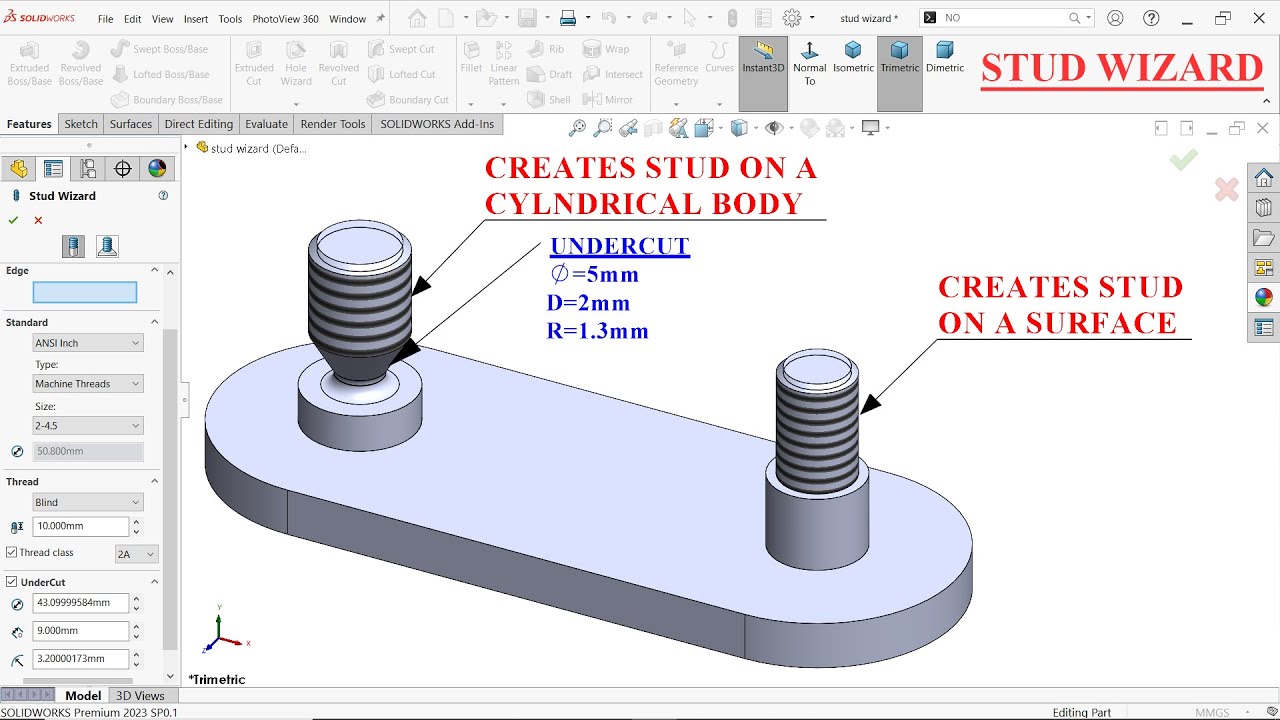
Task: Expand the stud wizard flyout tree
Action: click(x=186, y=147)
